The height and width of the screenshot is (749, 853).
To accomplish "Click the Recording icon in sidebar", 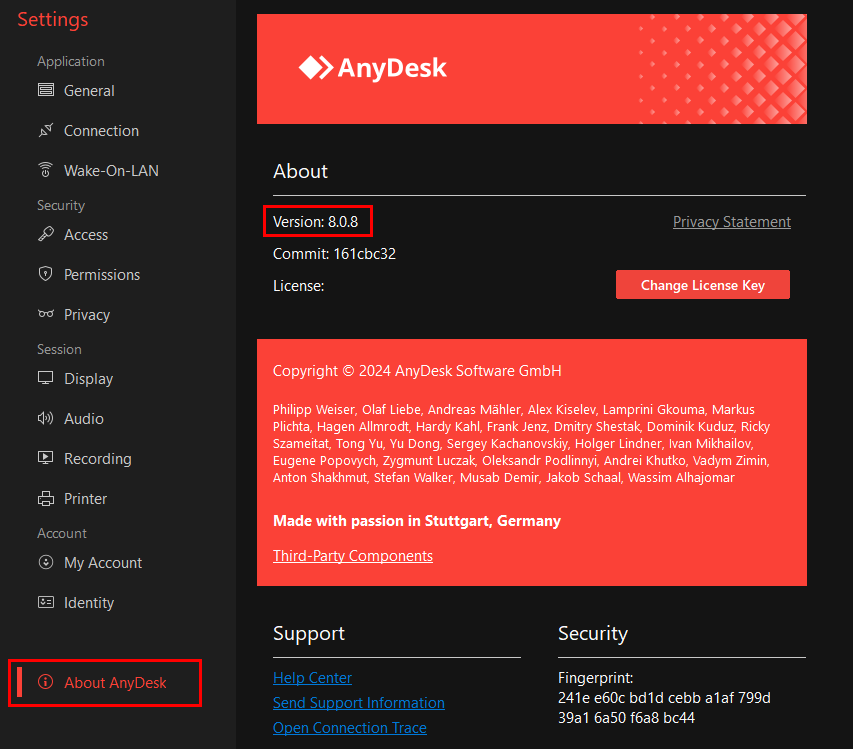I will coord(45,458).
